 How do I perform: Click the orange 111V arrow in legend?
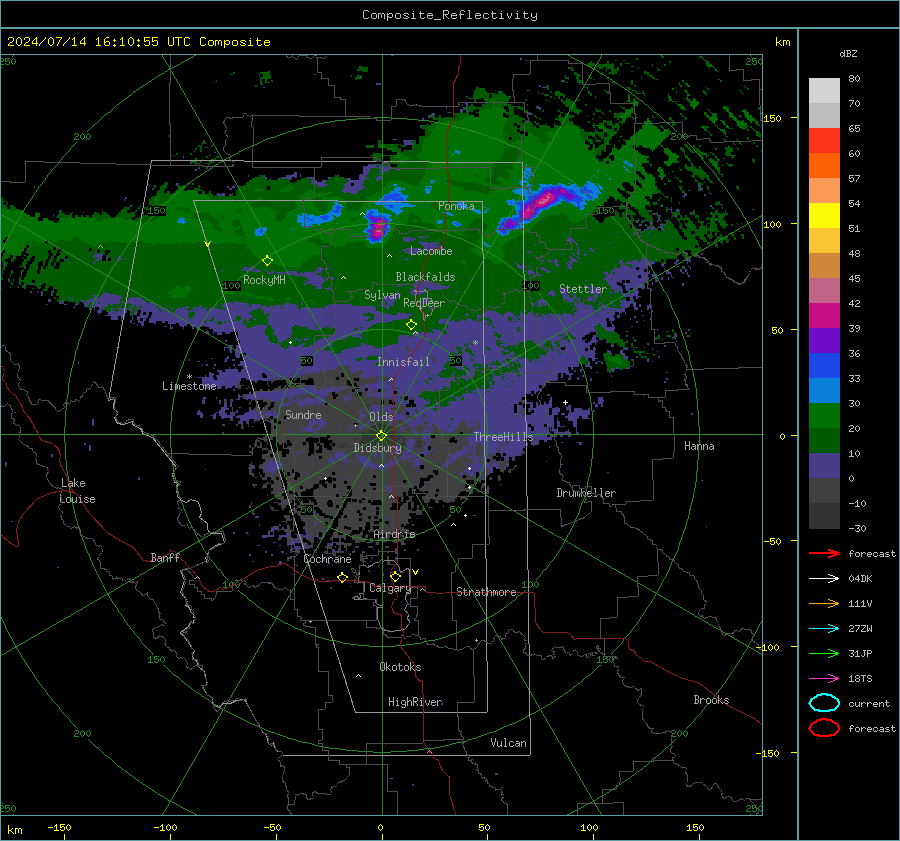coord(824,603)
